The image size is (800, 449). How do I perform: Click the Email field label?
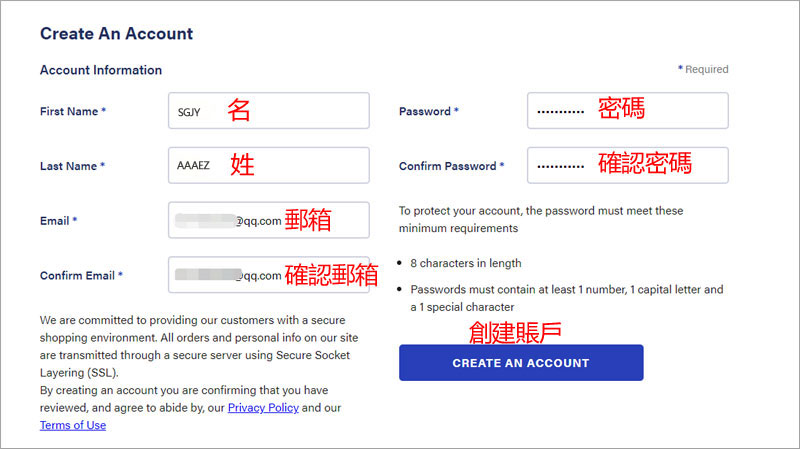58,221
